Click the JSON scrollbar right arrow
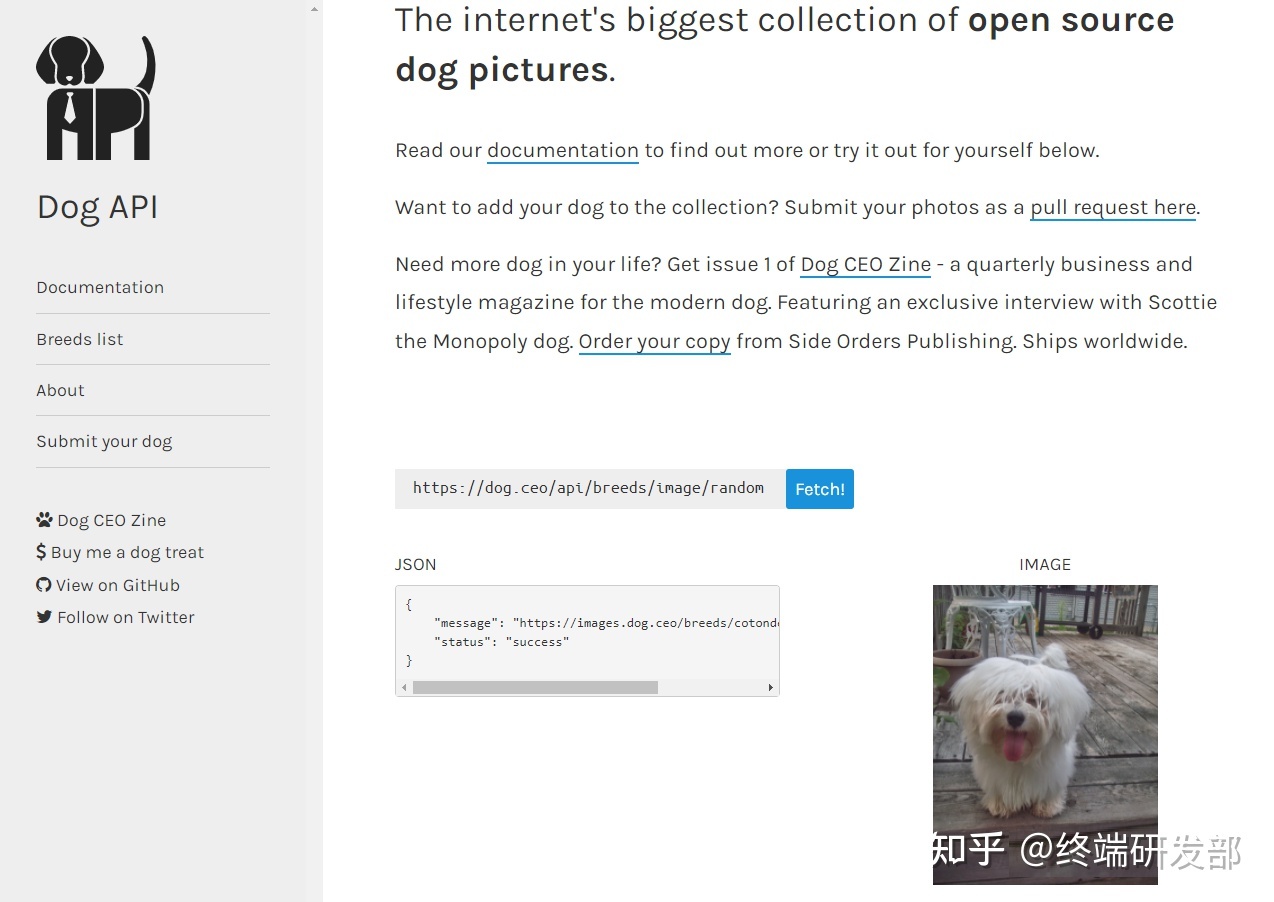1274x902 pixels. (x=770, y=687)
